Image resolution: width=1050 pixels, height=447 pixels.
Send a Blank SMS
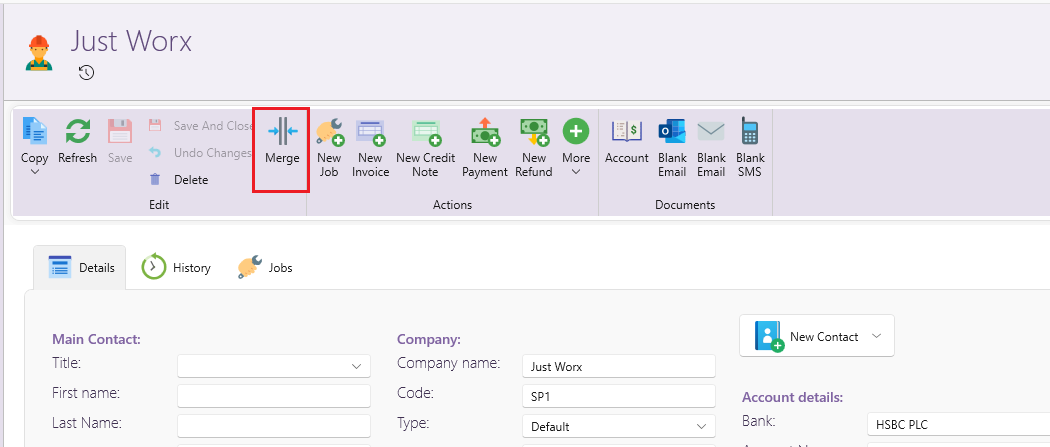750,147
